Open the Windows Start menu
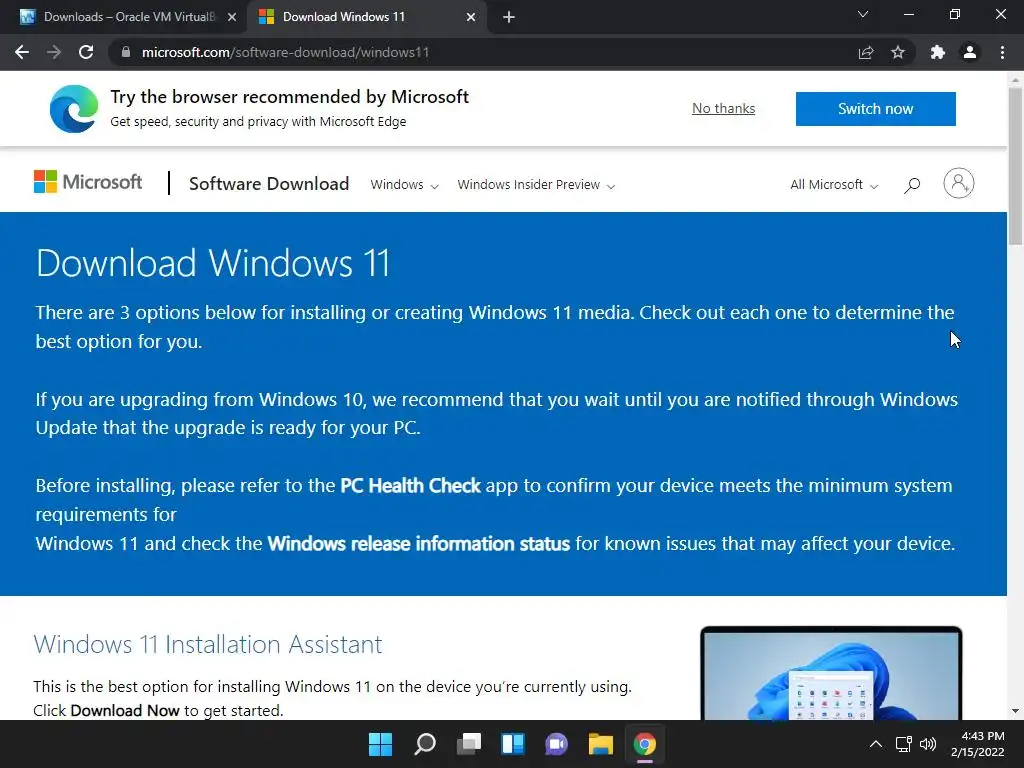Screen dimensions: 1024x768 tap(380, 744)
